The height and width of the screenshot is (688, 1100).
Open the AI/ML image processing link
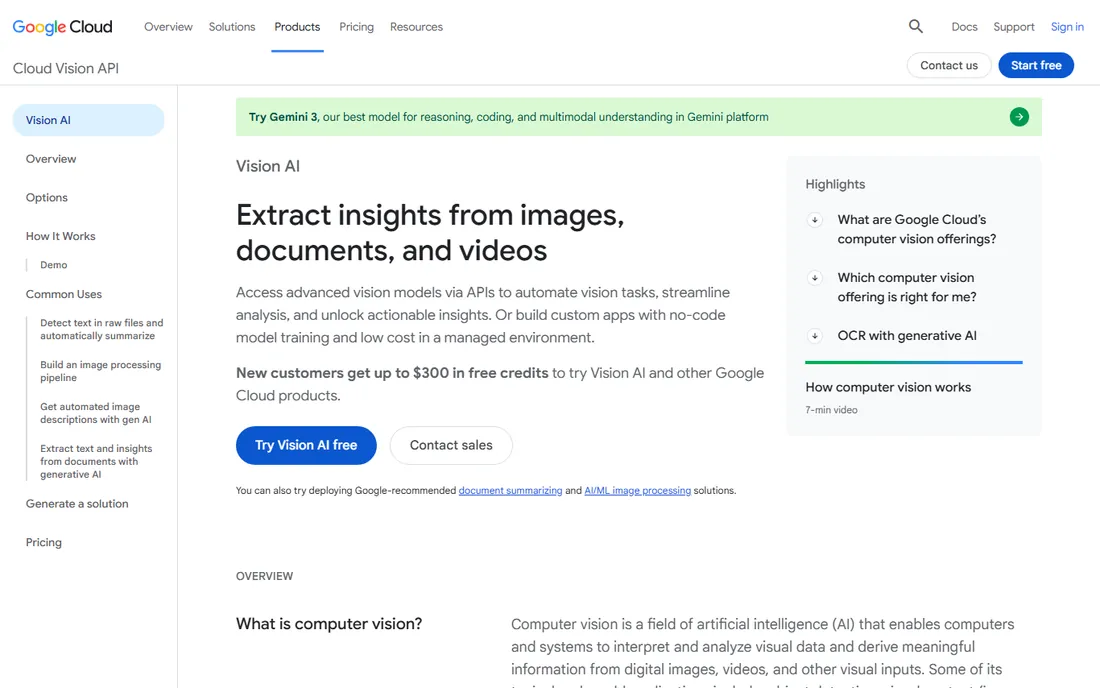coord(638,490)
